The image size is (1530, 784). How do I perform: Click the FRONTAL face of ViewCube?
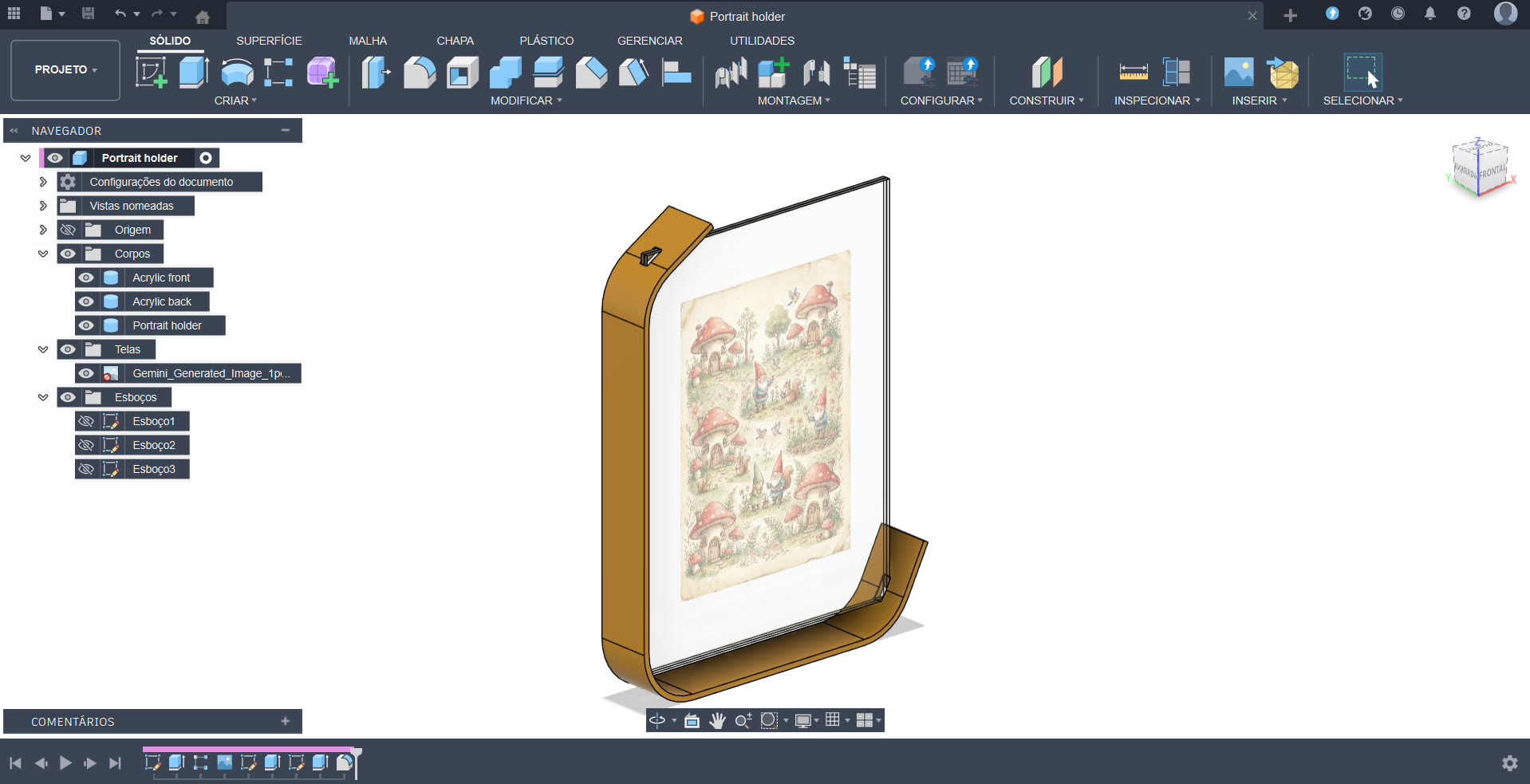point(1493,171)
